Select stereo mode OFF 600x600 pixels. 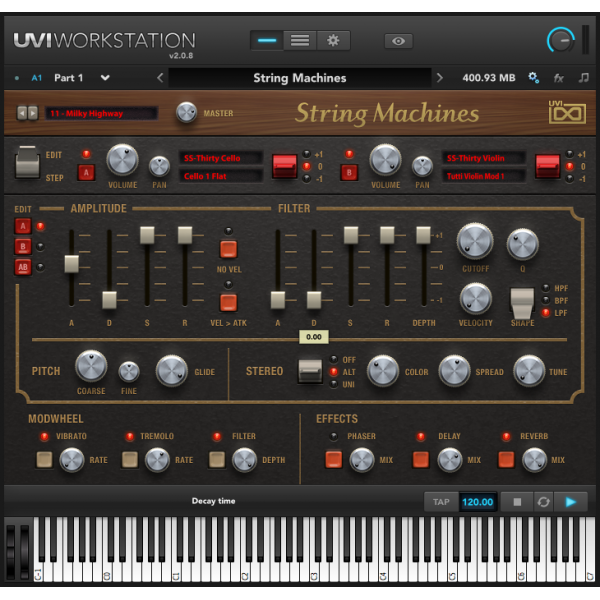334,359
